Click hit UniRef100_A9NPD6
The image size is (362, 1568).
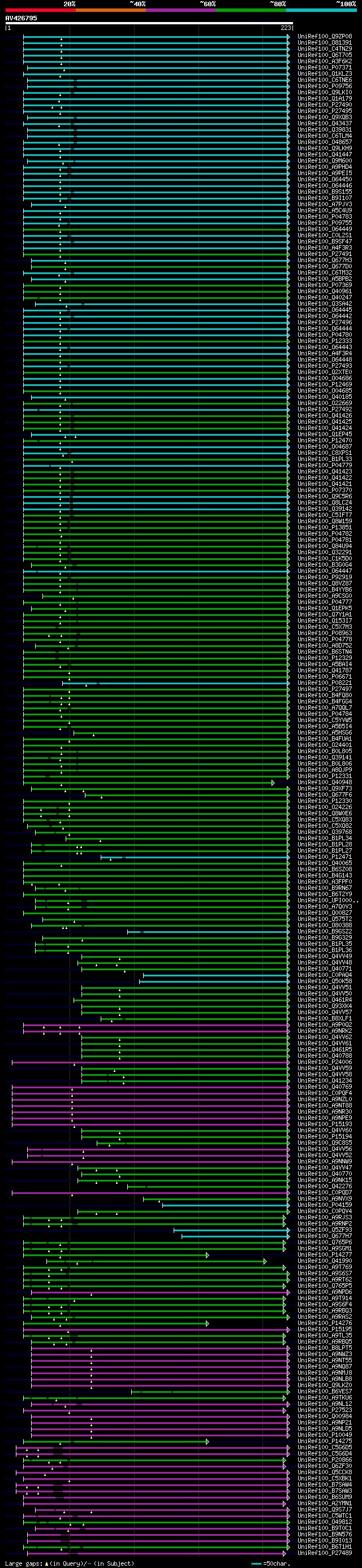click(x=325, y=1292)
